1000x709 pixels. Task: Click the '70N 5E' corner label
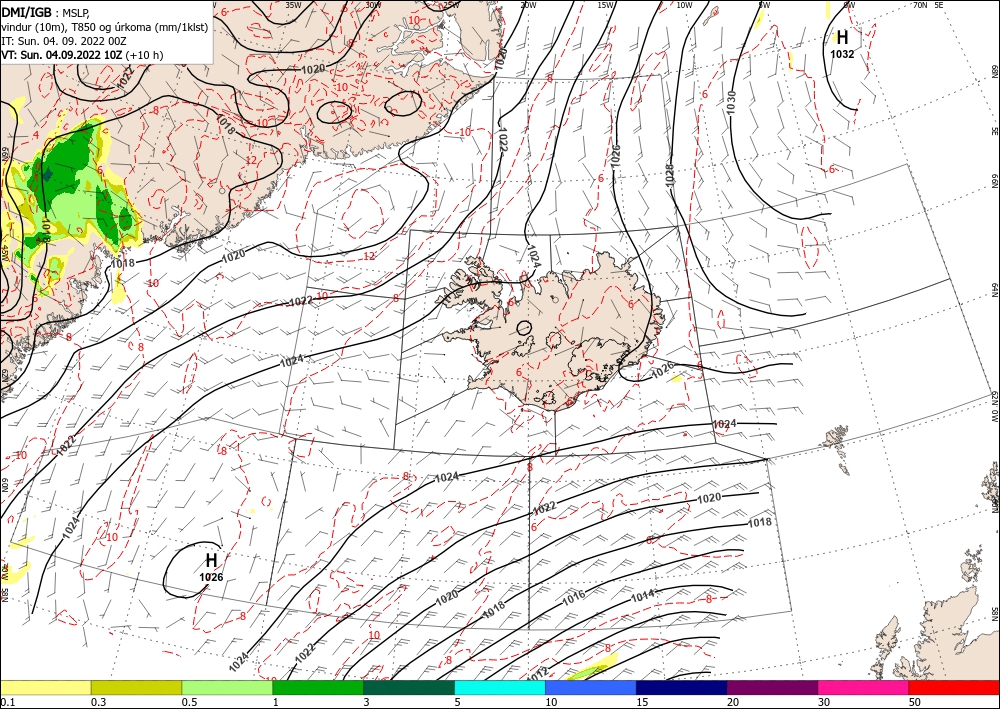coord(929,5)
